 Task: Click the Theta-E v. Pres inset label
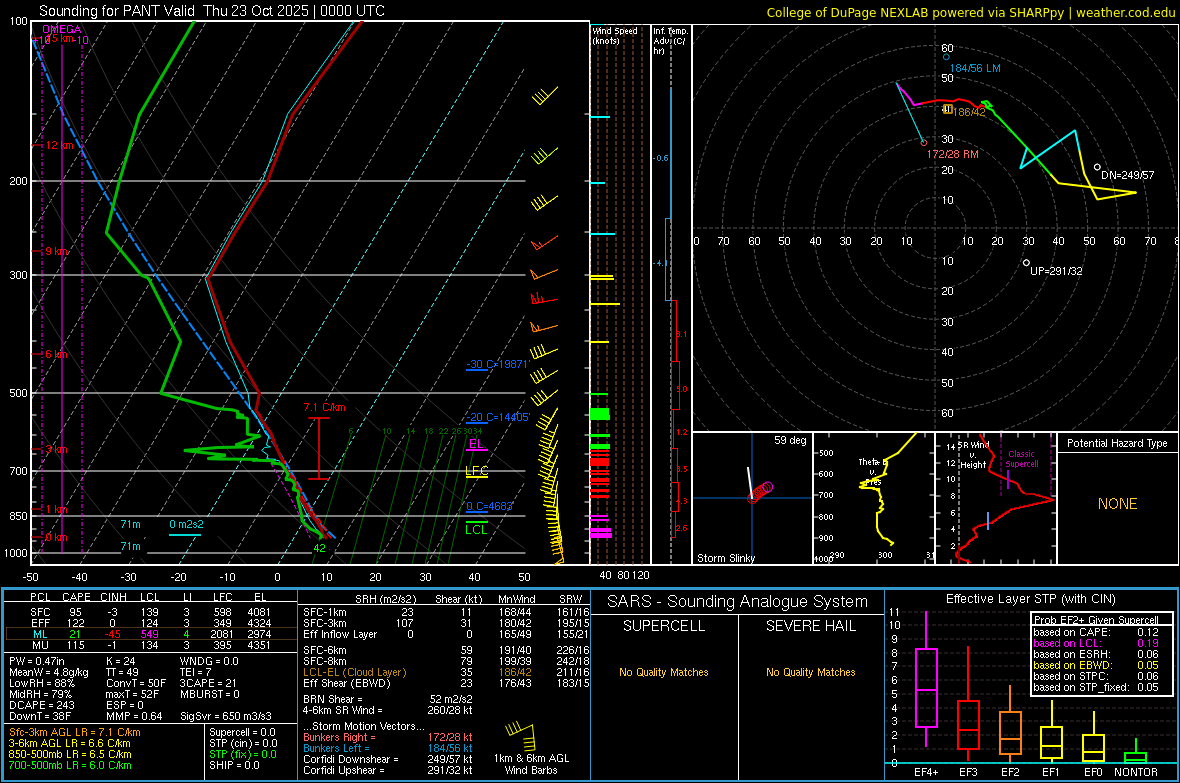[871, 471]
